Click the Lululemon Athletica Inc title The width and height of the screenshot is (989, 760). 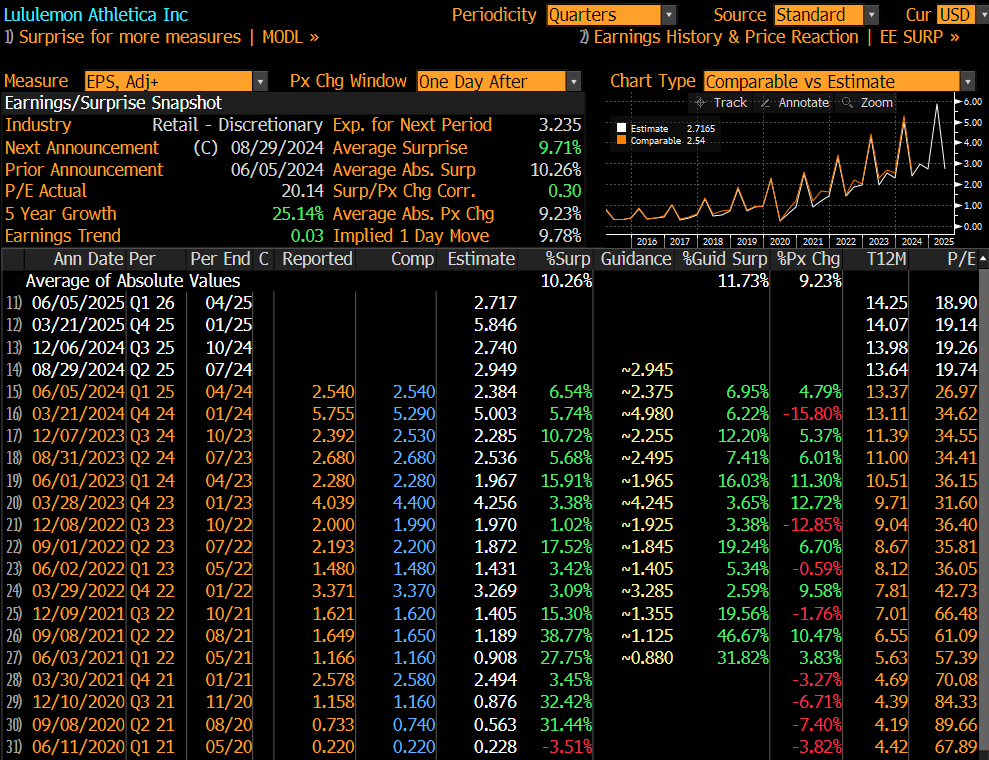click(x=96, y=15)
